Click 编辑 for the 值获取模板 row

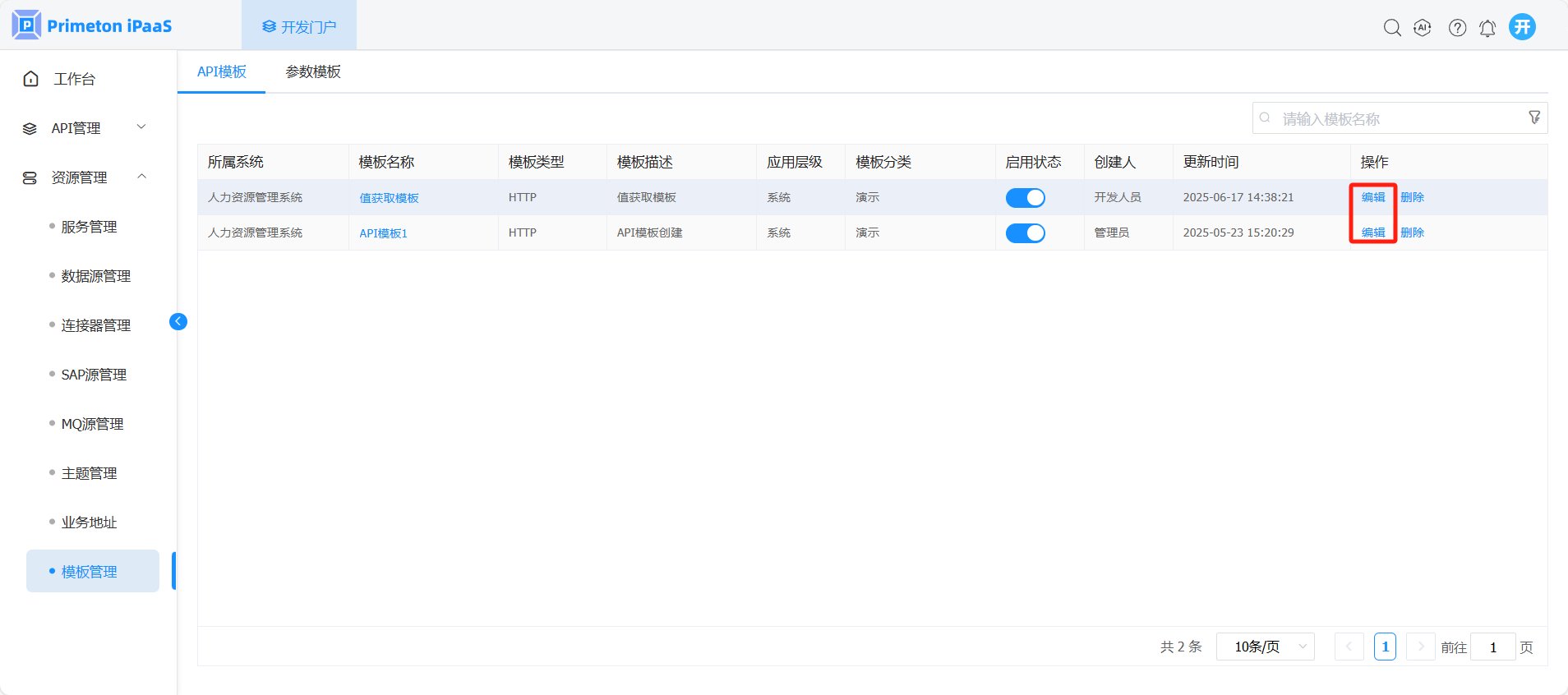[x=1372, y=197]
